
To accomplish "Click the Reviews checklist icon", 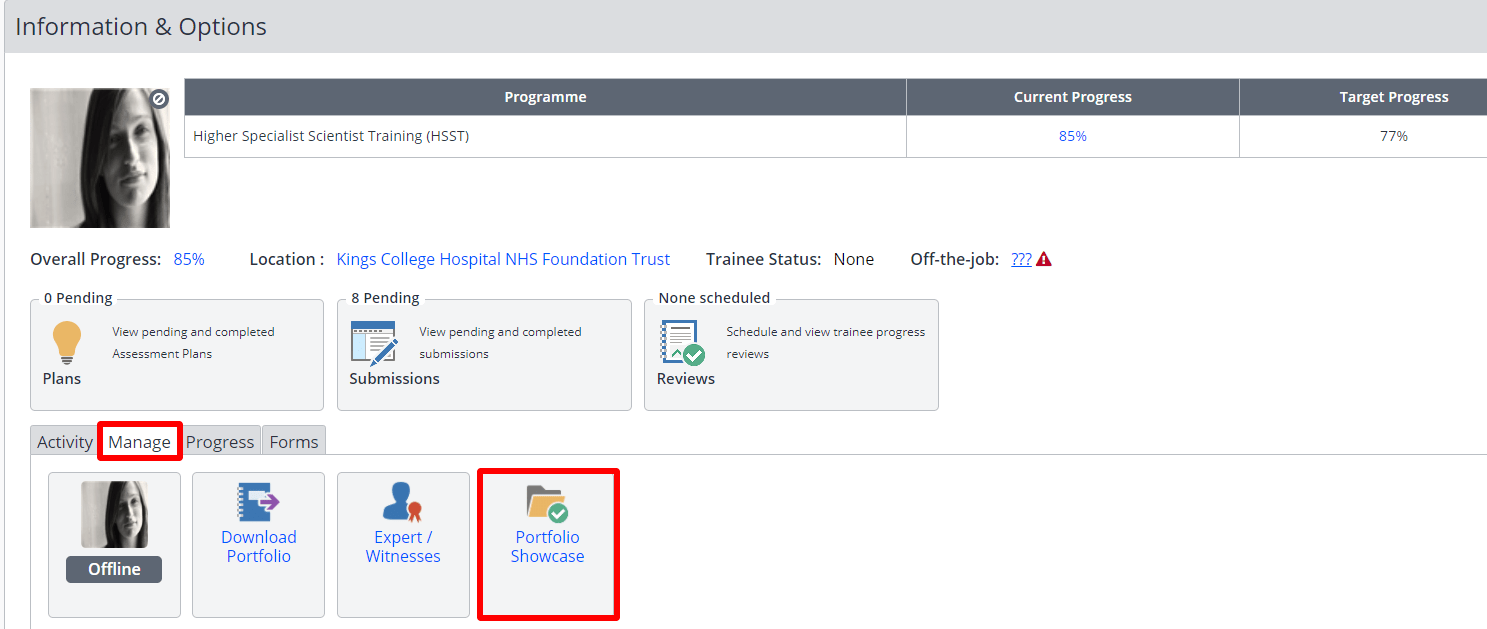I will [682, 343].
